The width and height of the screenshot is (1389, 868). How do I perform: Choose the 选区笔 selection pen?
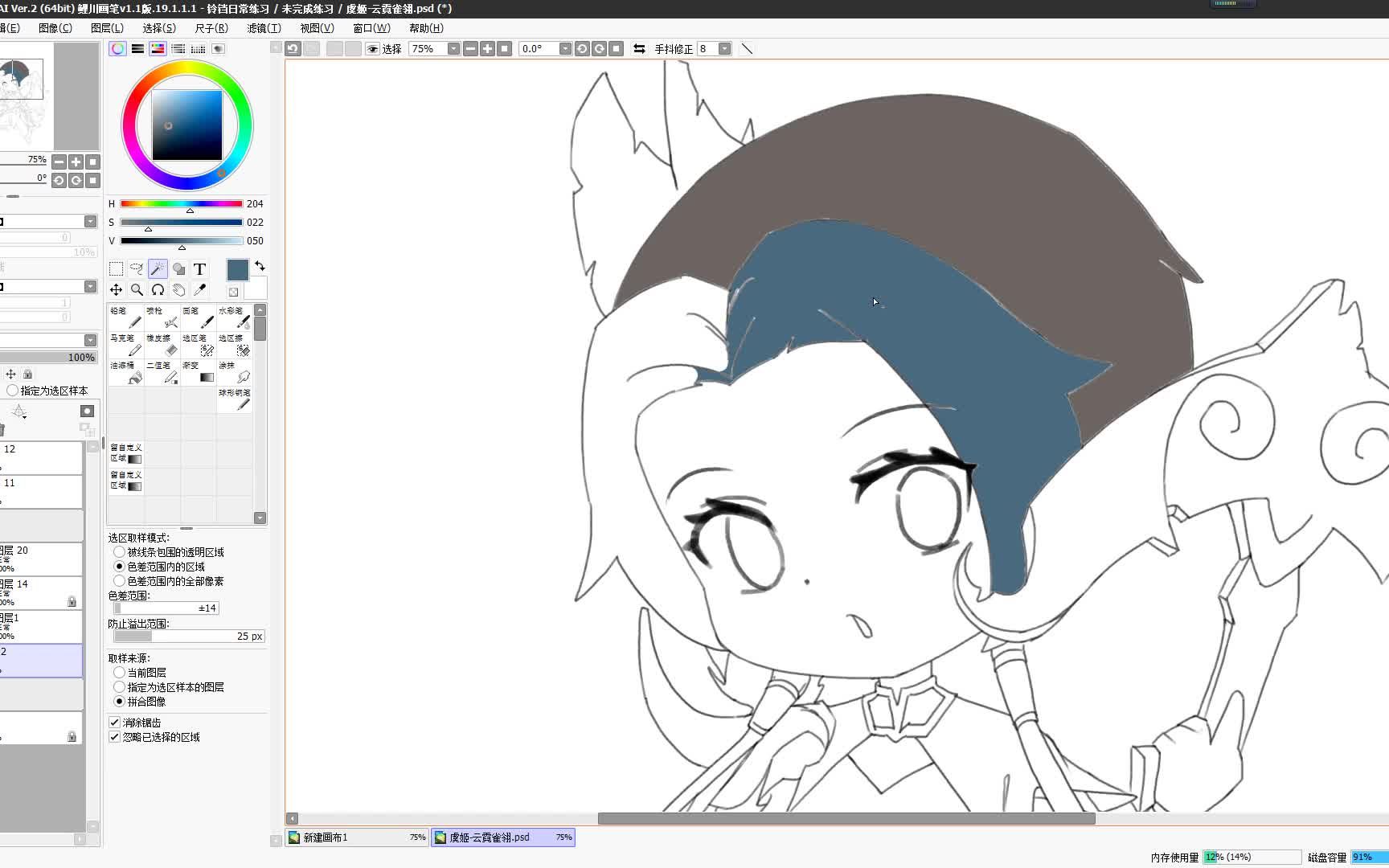[199, 346]
